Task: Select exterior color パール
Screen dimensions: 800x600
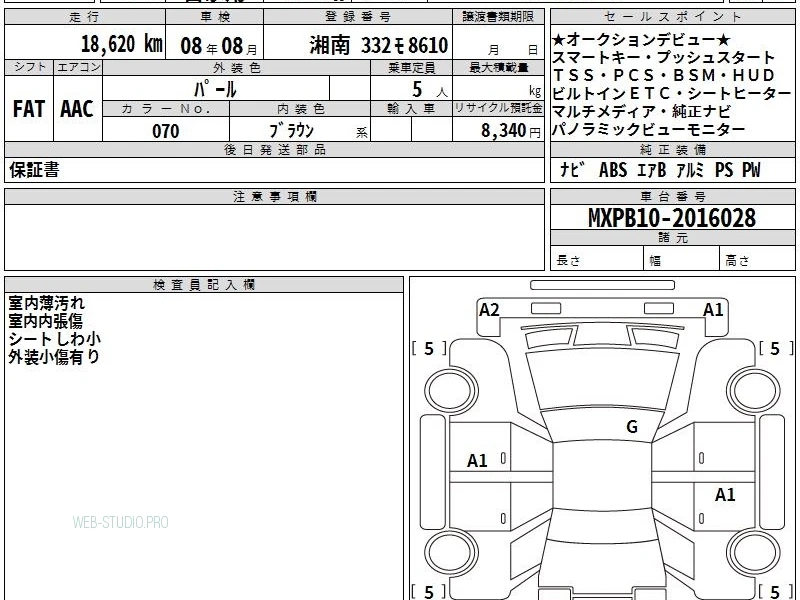Action: click(215, 89)
